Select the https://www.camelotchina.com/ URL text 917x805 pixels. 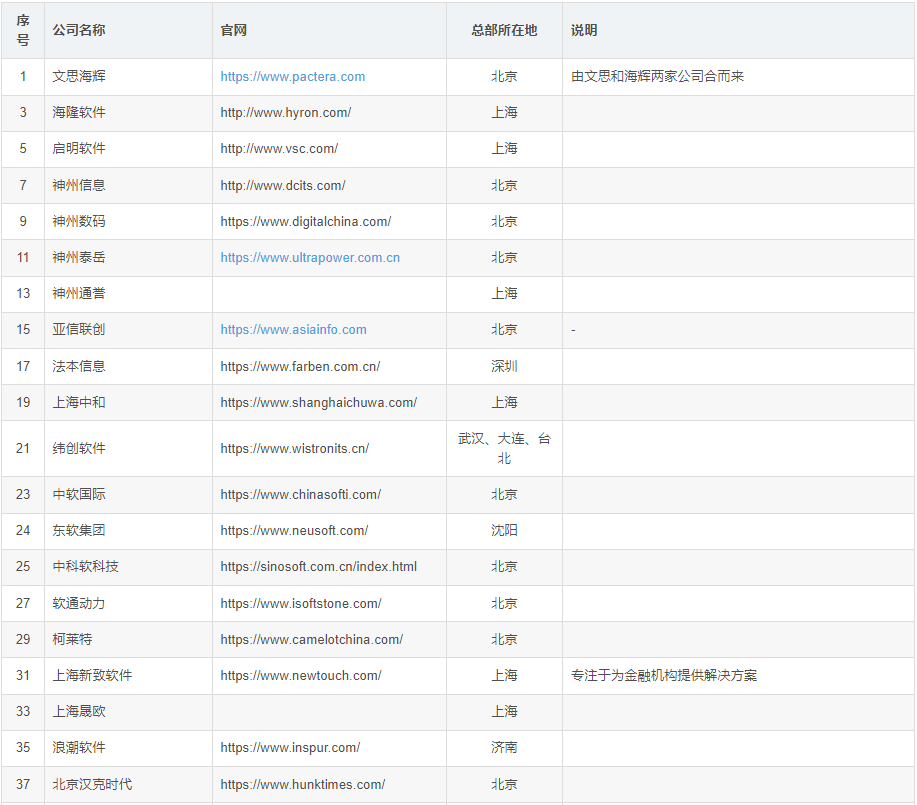click(311, 640)
